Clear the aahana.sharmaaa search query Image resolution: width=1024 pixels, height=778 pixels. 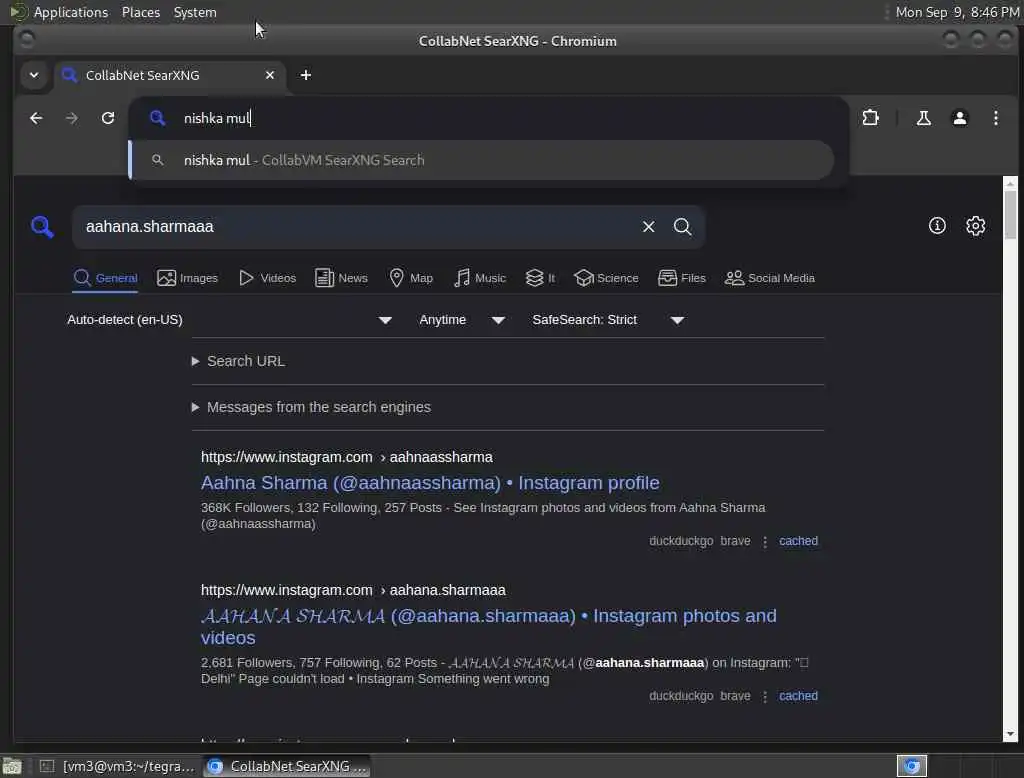[x=648, y=227]
